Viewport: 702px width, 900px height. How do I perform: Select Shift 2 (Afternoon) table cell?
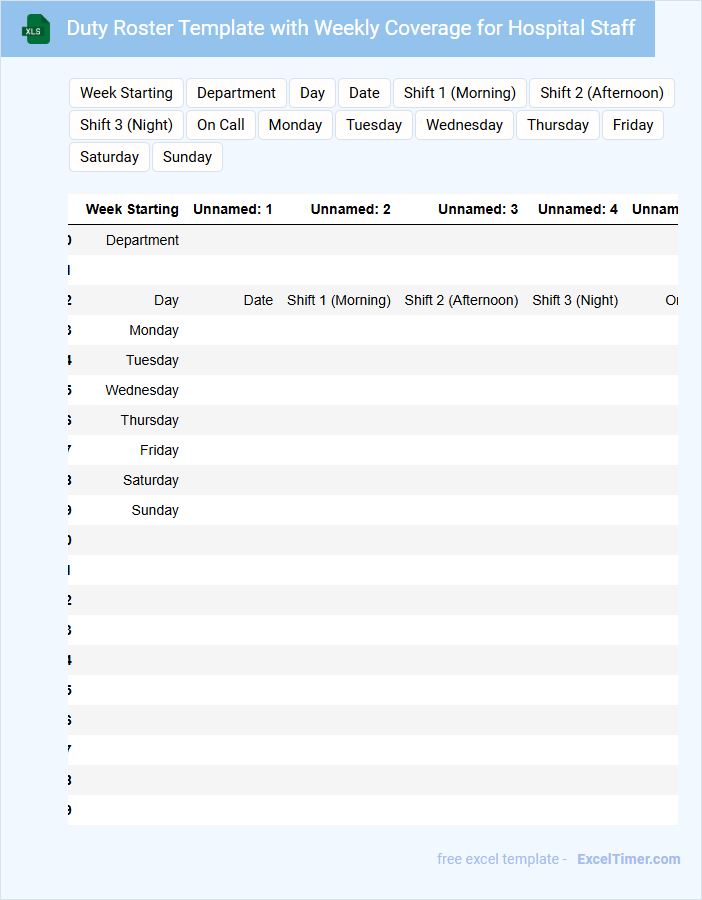point(461,300)
